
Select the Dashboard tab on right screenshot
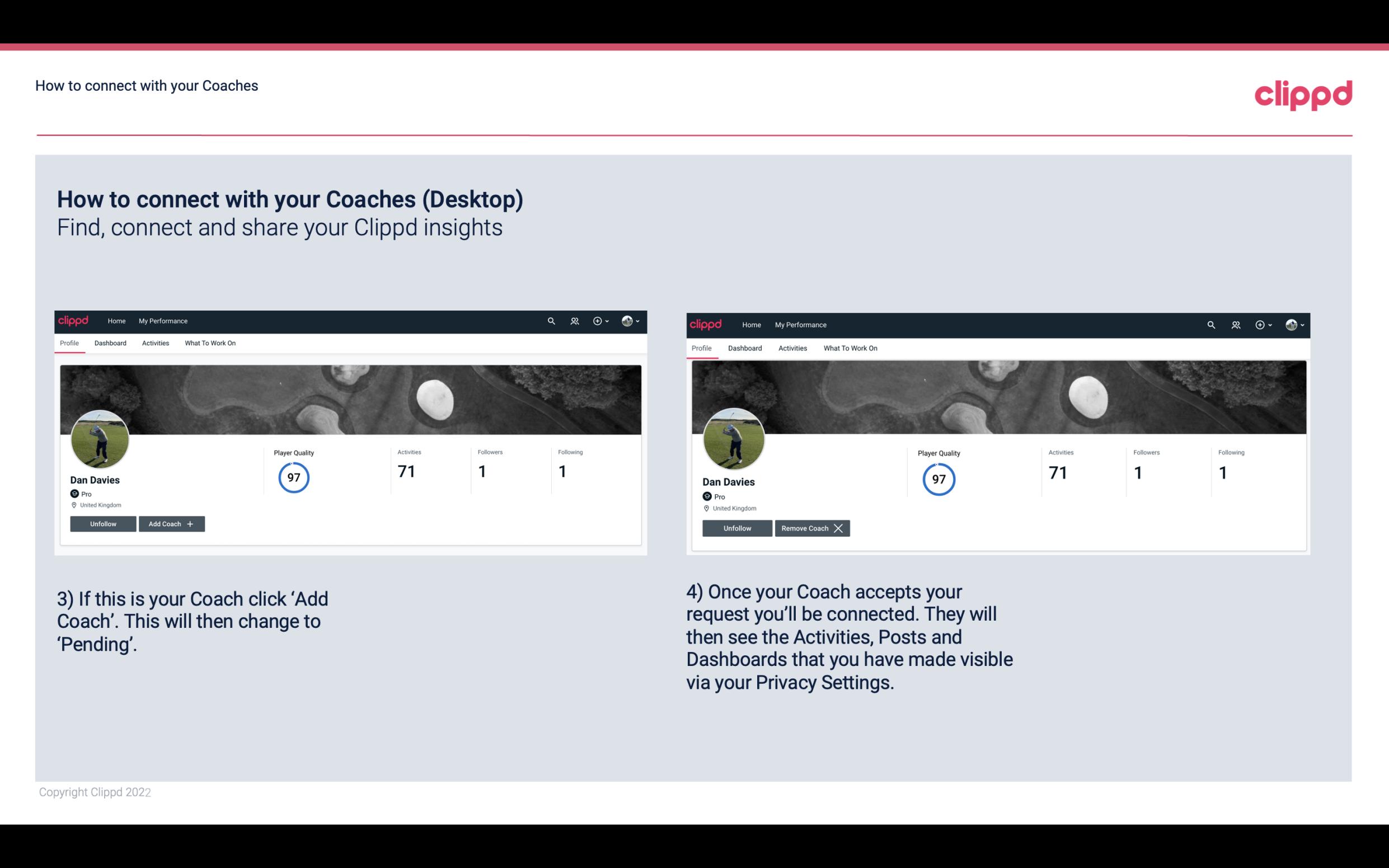tap(745, 347)
